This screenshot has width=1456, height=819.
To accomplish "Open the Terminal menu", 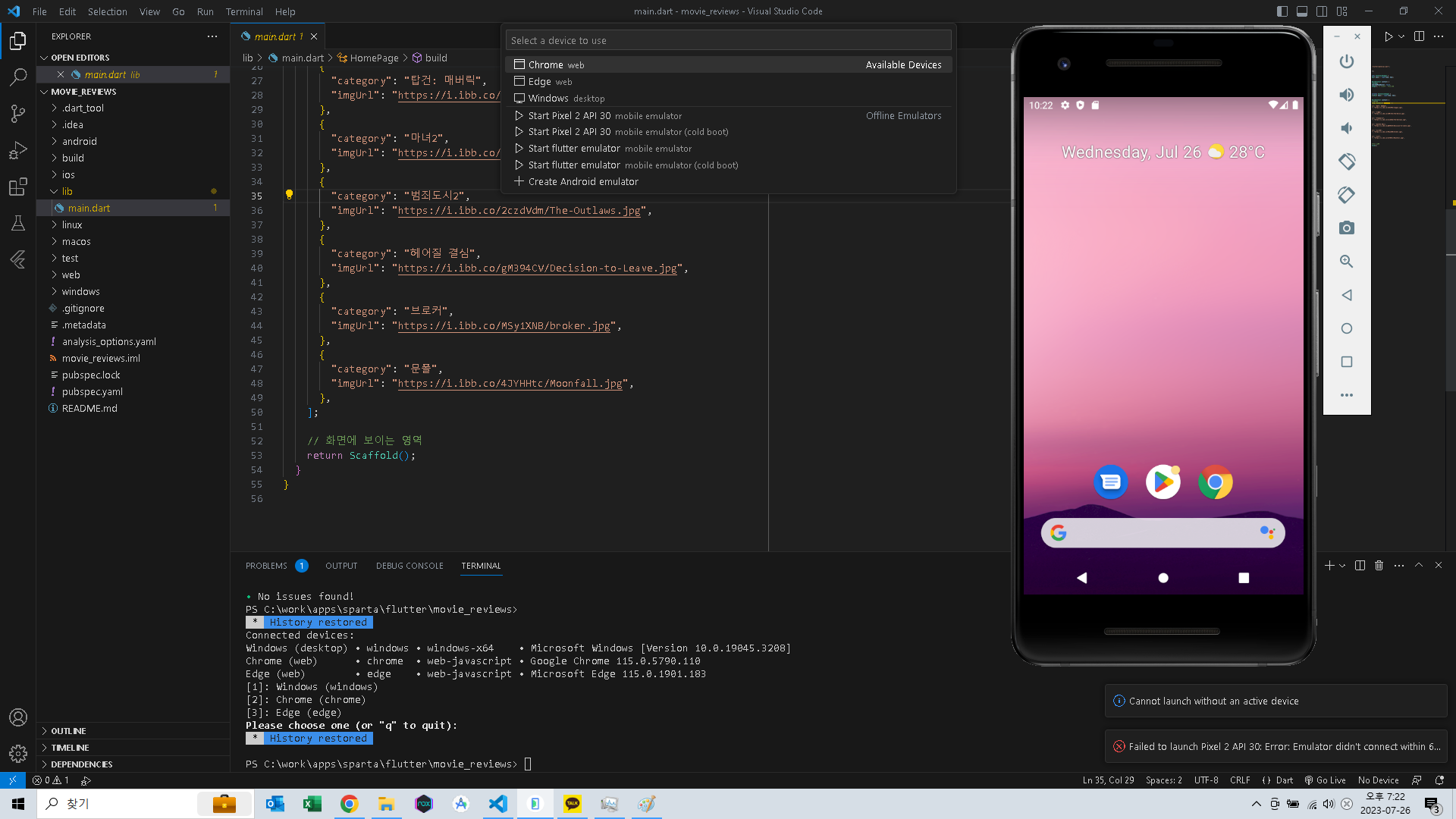I will tap(244, 11).
